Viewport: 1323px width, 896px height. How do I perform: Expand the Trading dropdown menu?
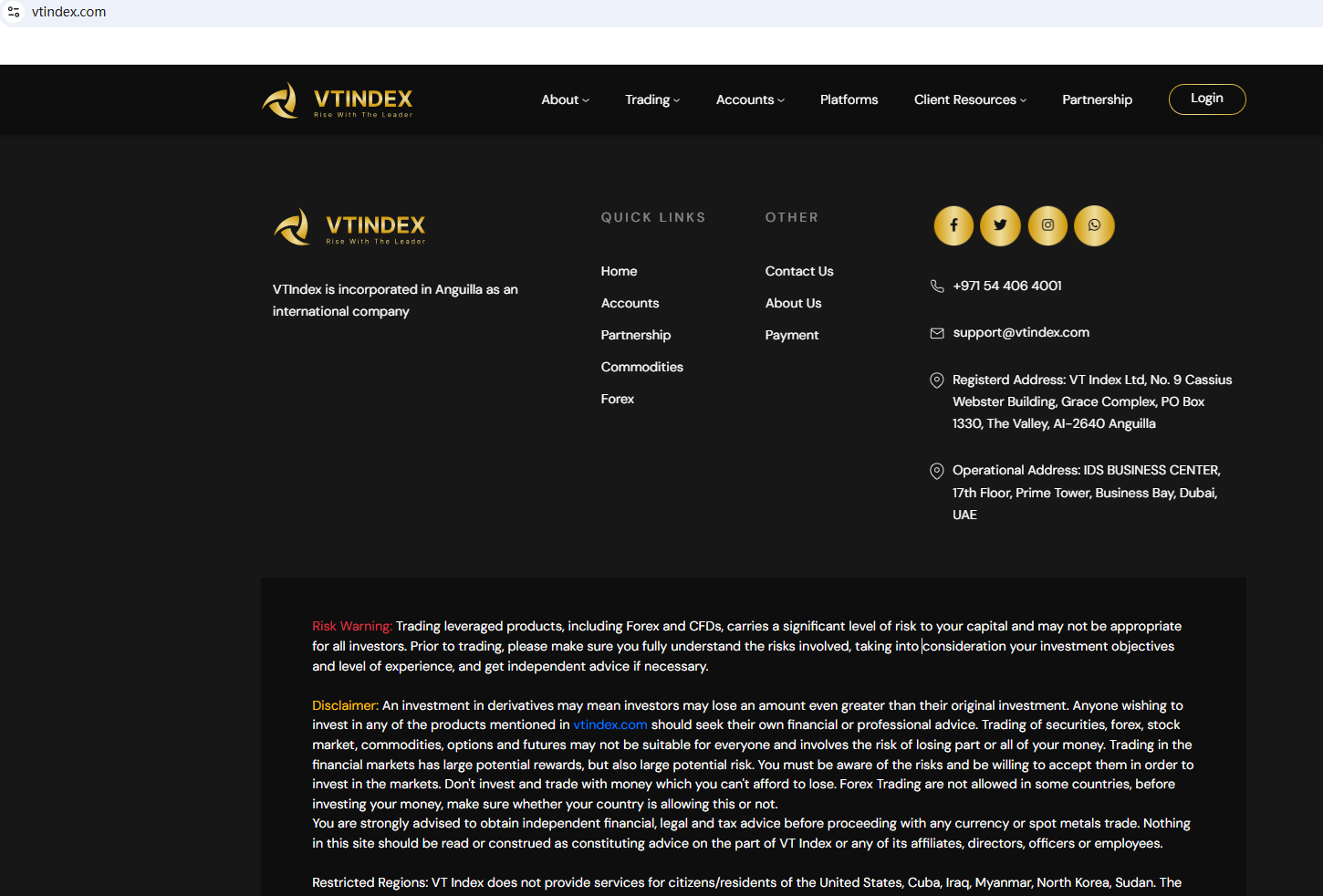pos(651,99)
